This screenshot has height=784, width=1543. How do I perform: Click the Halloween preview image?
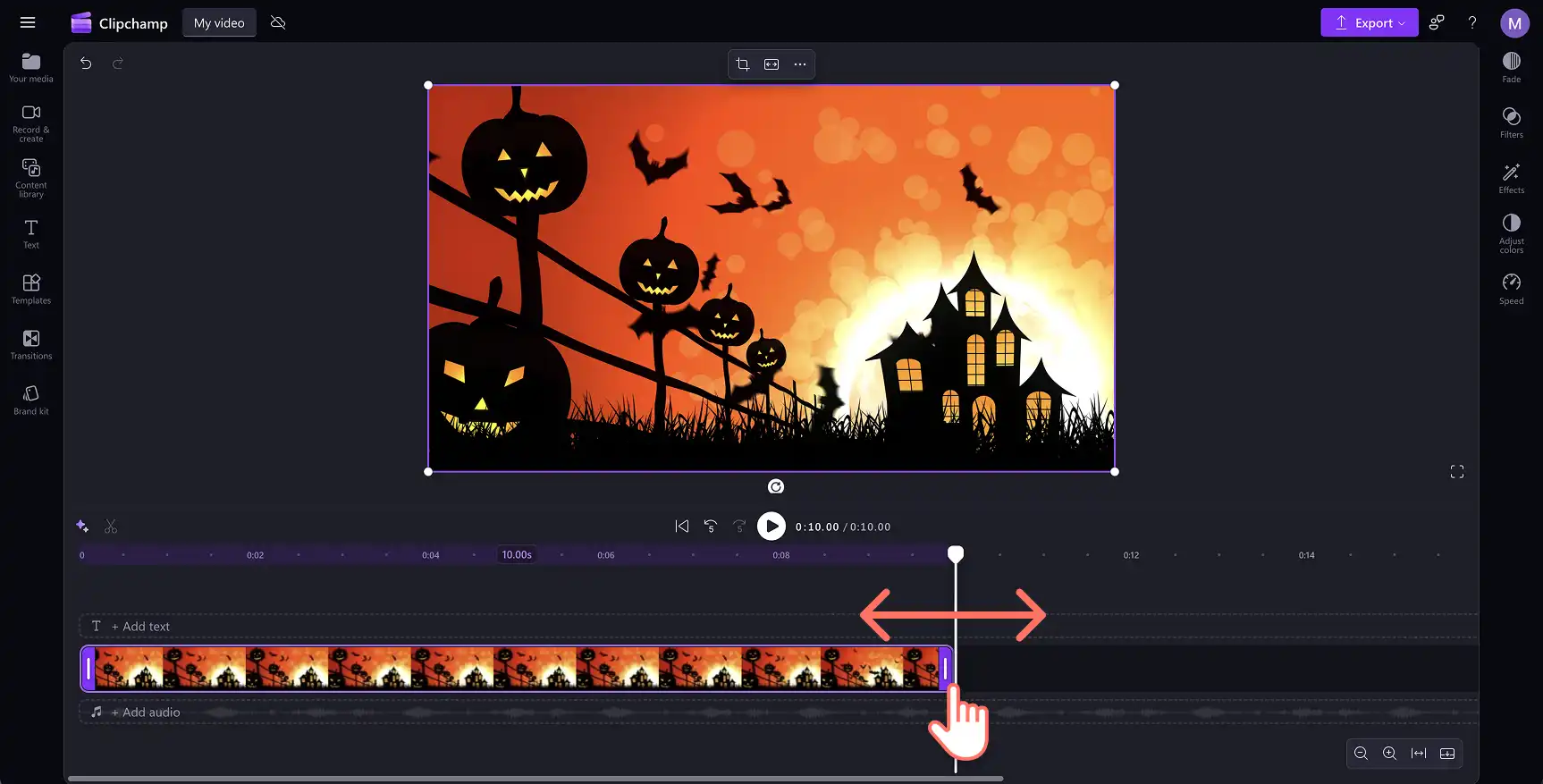771,278
